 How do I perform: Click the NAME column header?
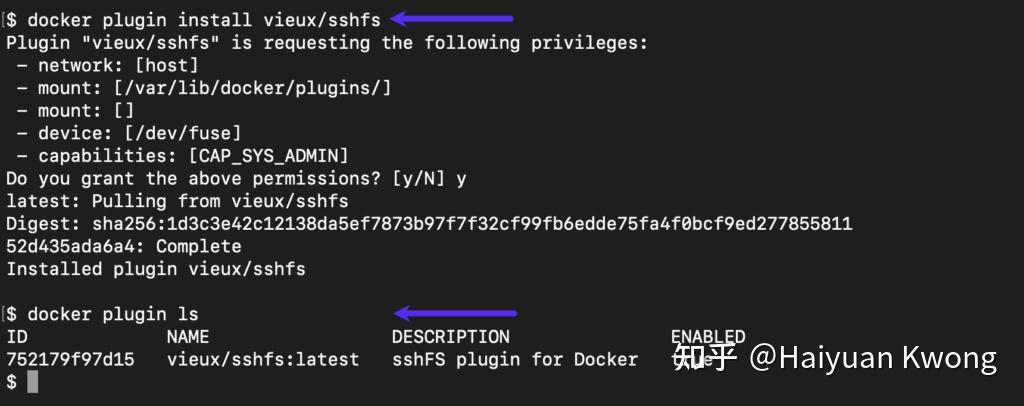[x=188, y=337]
